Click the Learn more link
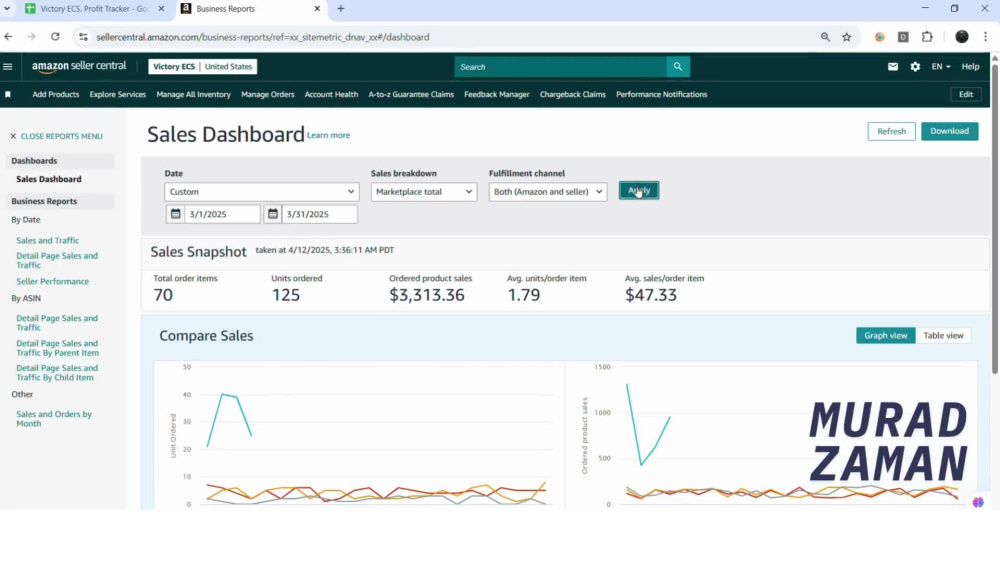Screen dimensions: 1000x563 coord(328,135)
